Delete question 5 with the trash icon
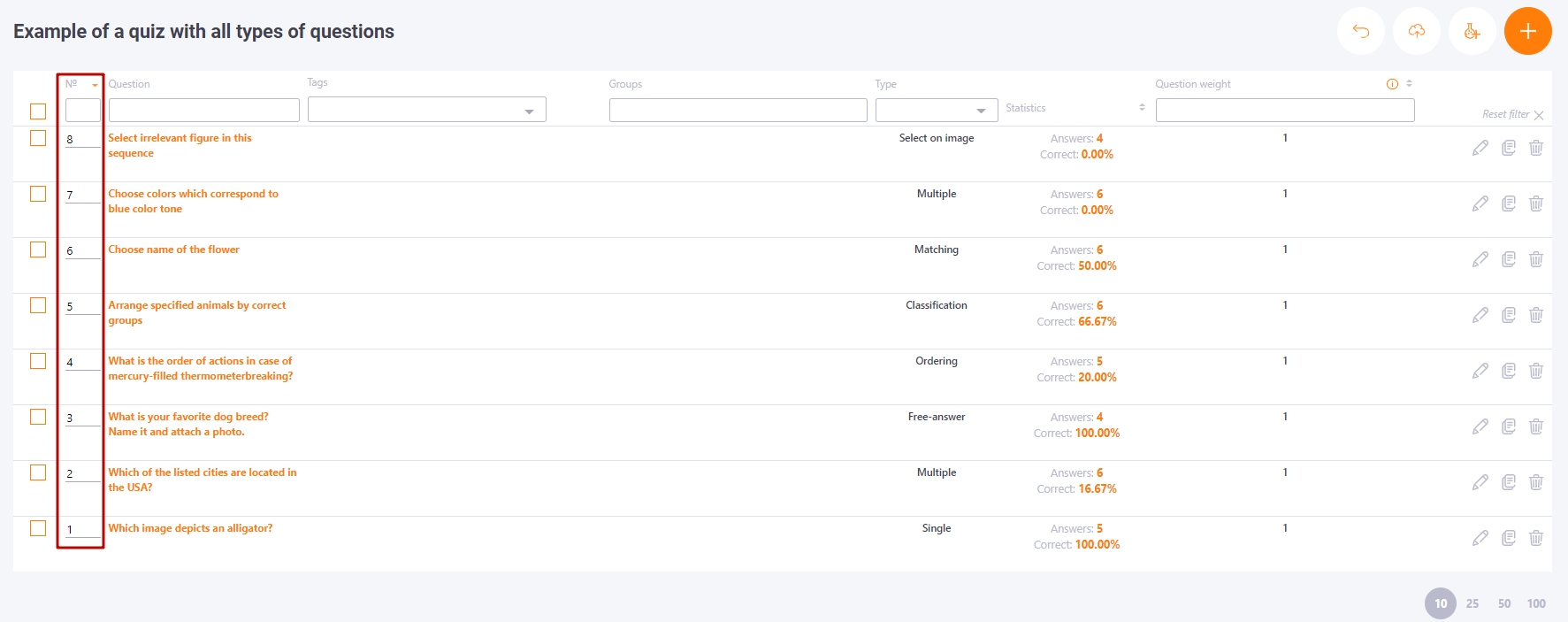Viewport: 1568px width, 622px height. 1536,315
